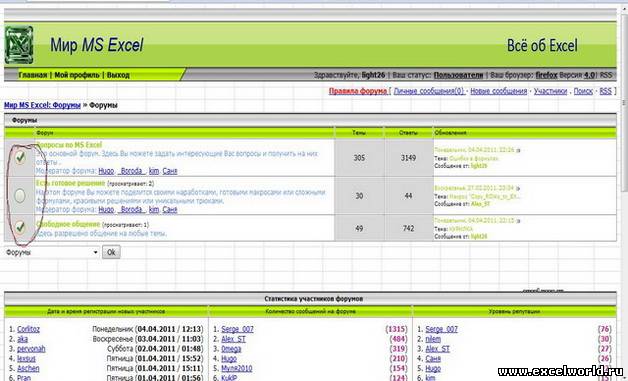The height and width of the screenshot is (381, 628).
Task: Click the arrow icon after the 04.04.2011 22:26 date
Action: 518,151
